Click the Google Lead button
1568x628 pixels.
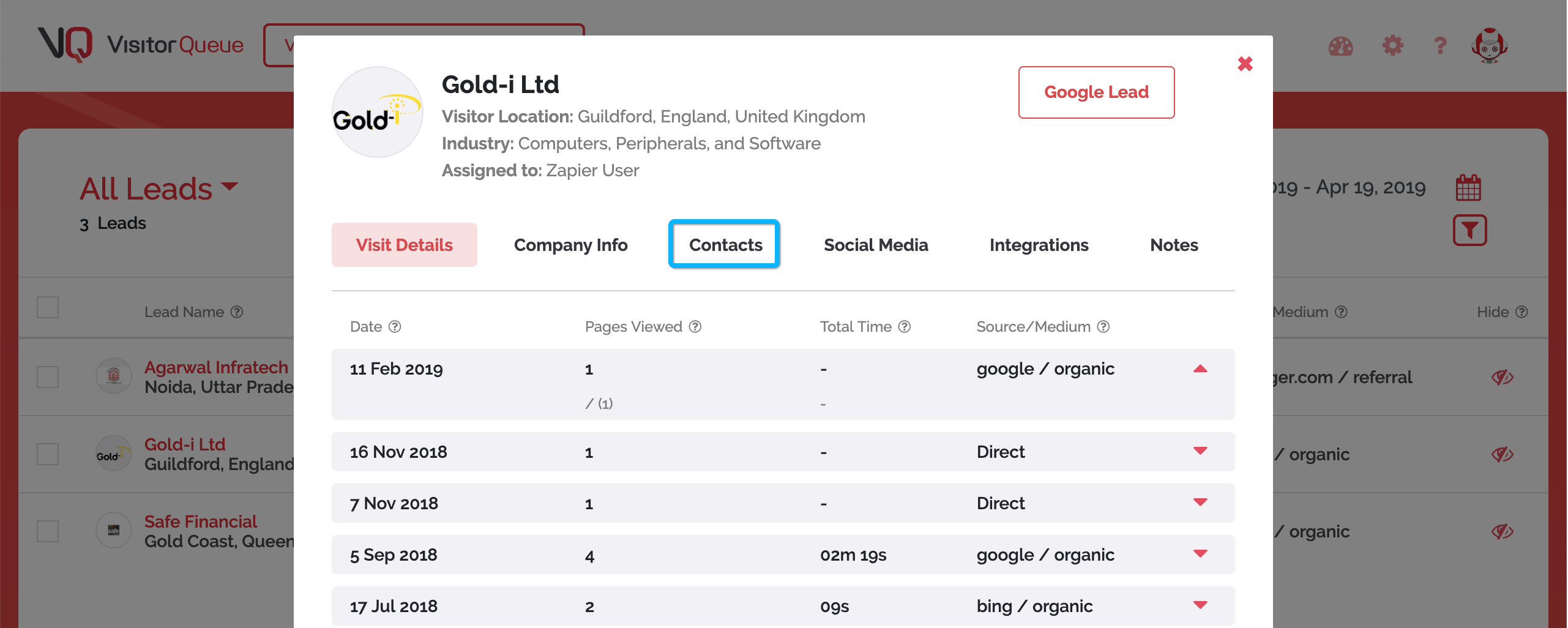pos(1096,92)
